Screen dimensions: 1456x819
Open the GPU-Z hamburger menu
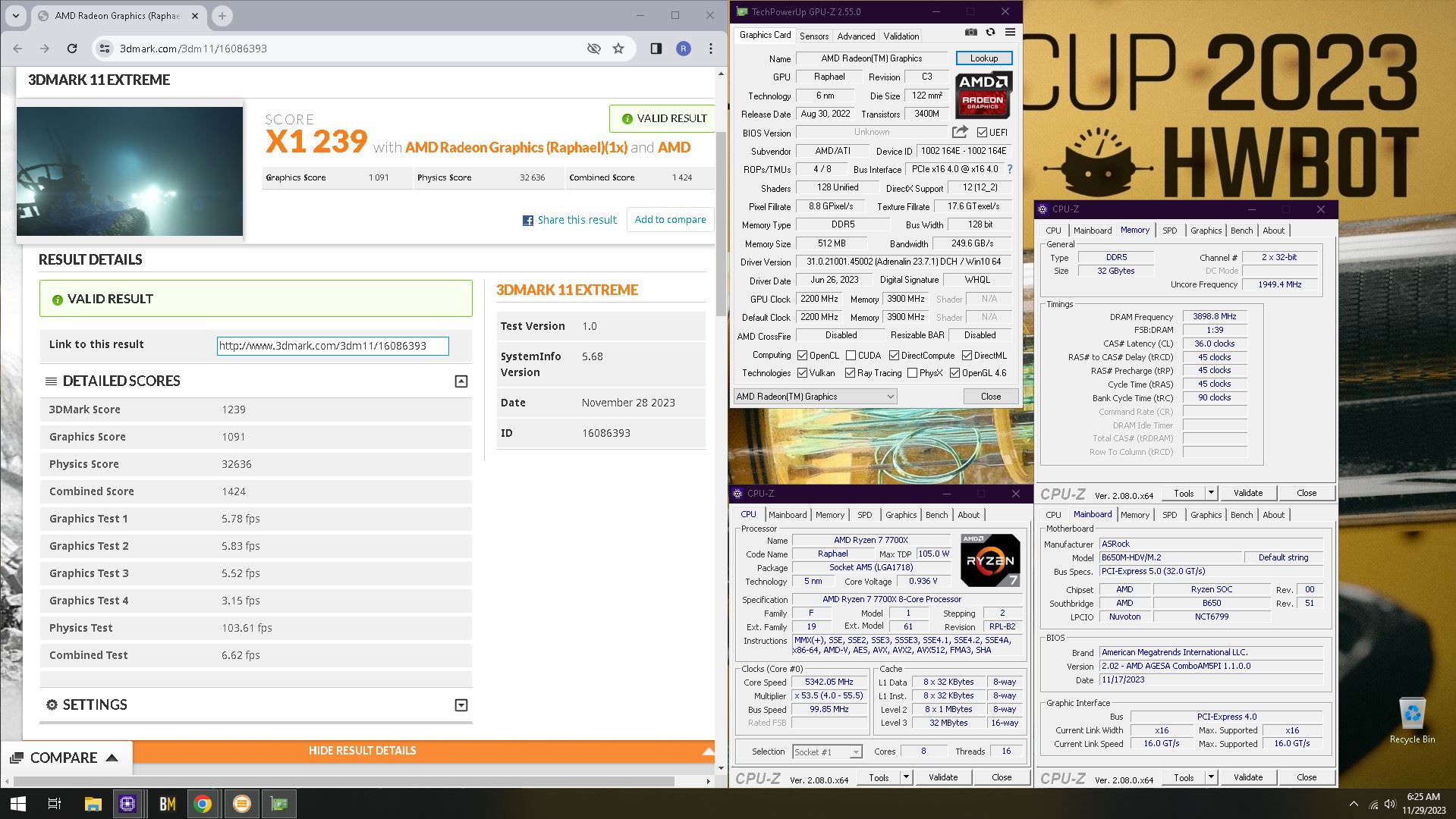1010,33
